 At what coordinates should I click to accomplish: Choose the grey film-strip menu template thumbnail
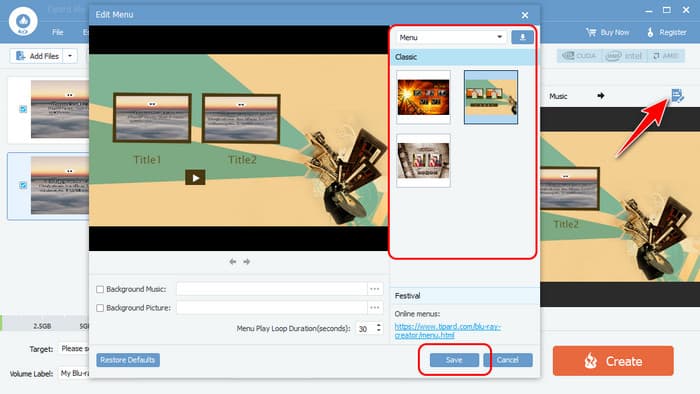(423, 160)
